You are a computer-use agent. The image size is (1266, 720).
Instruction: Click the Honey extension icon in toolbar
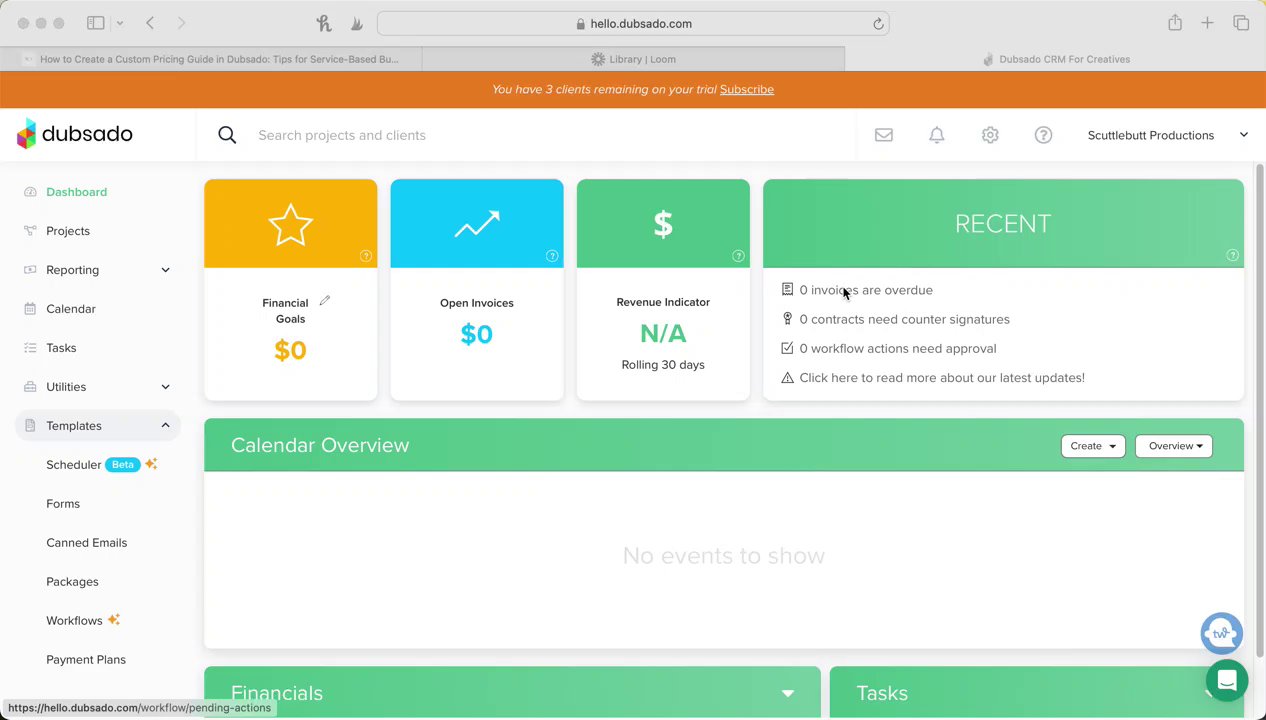324,23
